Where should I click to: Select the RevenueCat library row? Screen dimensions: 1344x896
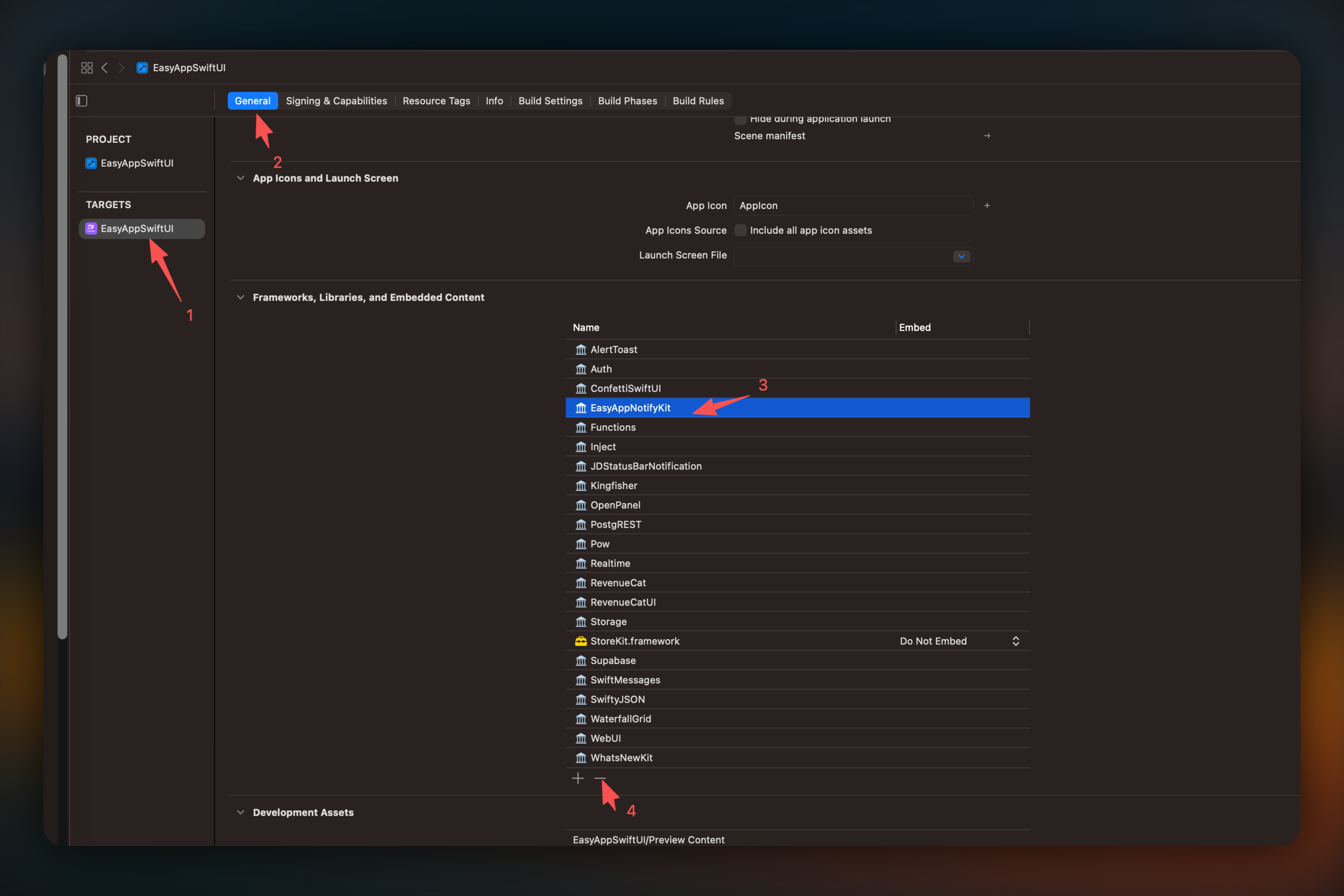[x=617, y=583]
